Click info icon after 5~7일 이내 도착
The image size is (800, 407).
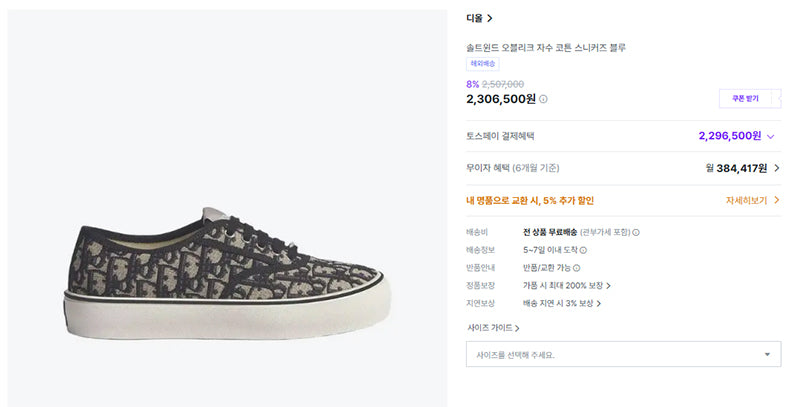[x=583, y=250]
